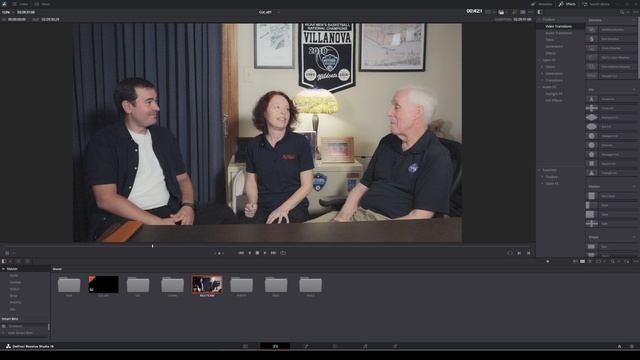Click the viewer timecode field at top right

click(474, 11)
